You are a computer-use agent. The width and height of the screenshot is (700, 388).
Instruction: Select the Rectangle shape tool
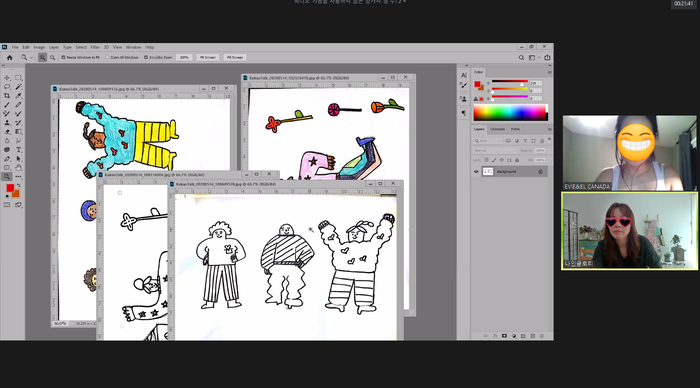[x=7, y=167]
